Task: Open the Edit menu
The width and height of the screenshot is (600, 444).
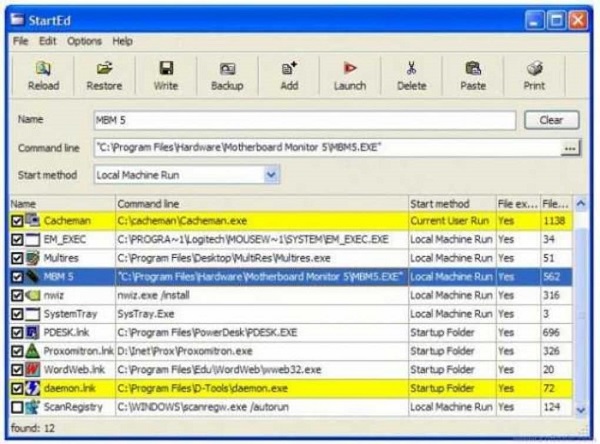Action: 47,41
